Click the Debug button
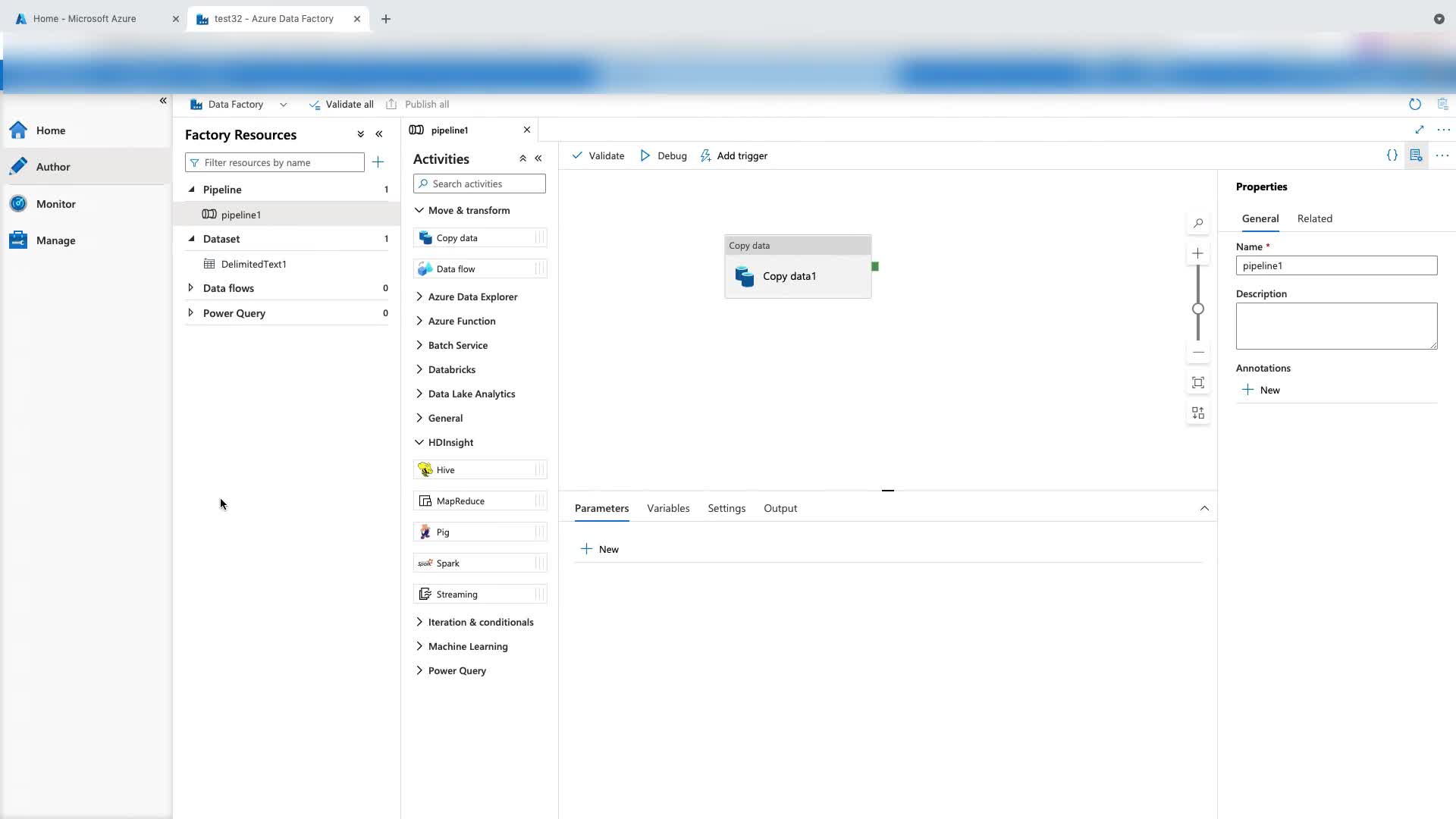The width and height of the screenshot is (1456, 819). point(664,156)
